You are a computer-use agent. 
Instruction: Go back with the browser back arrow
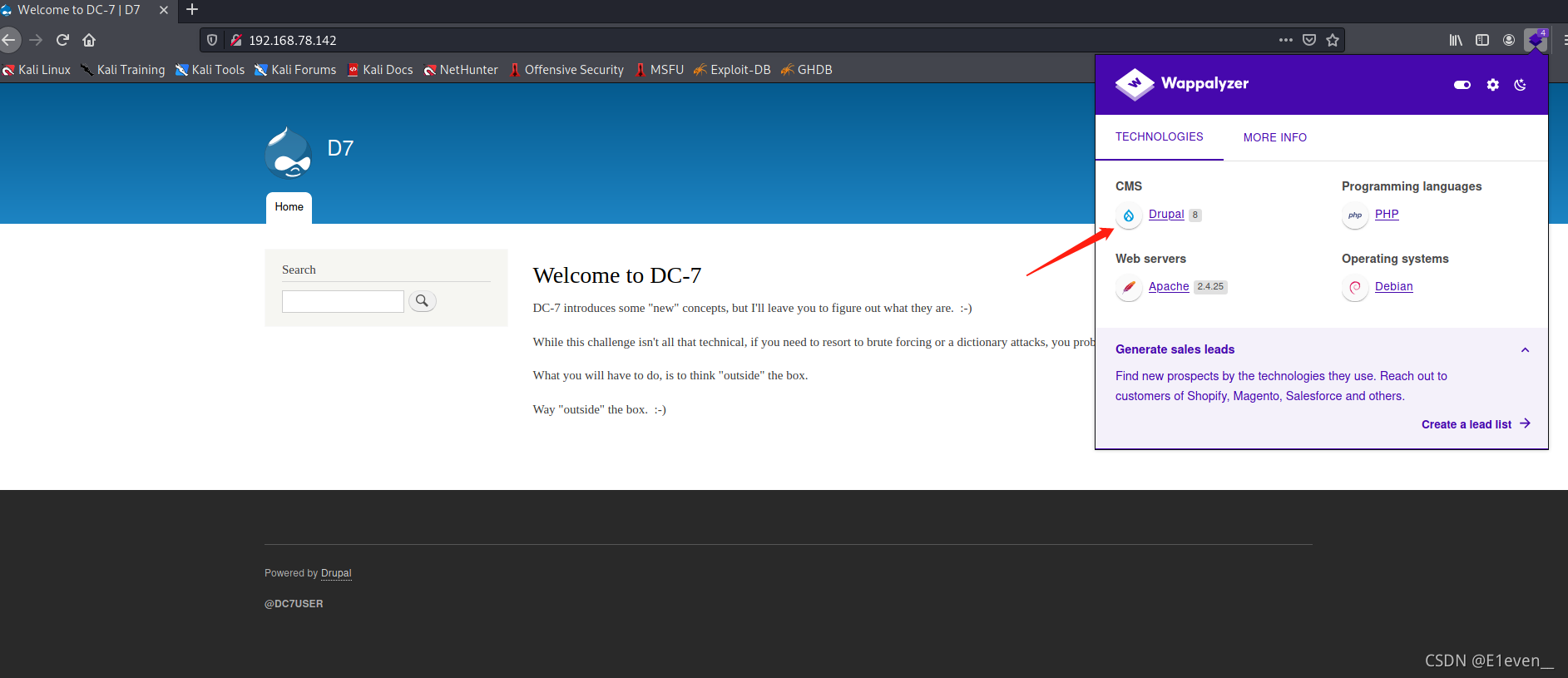coord(8,40)
